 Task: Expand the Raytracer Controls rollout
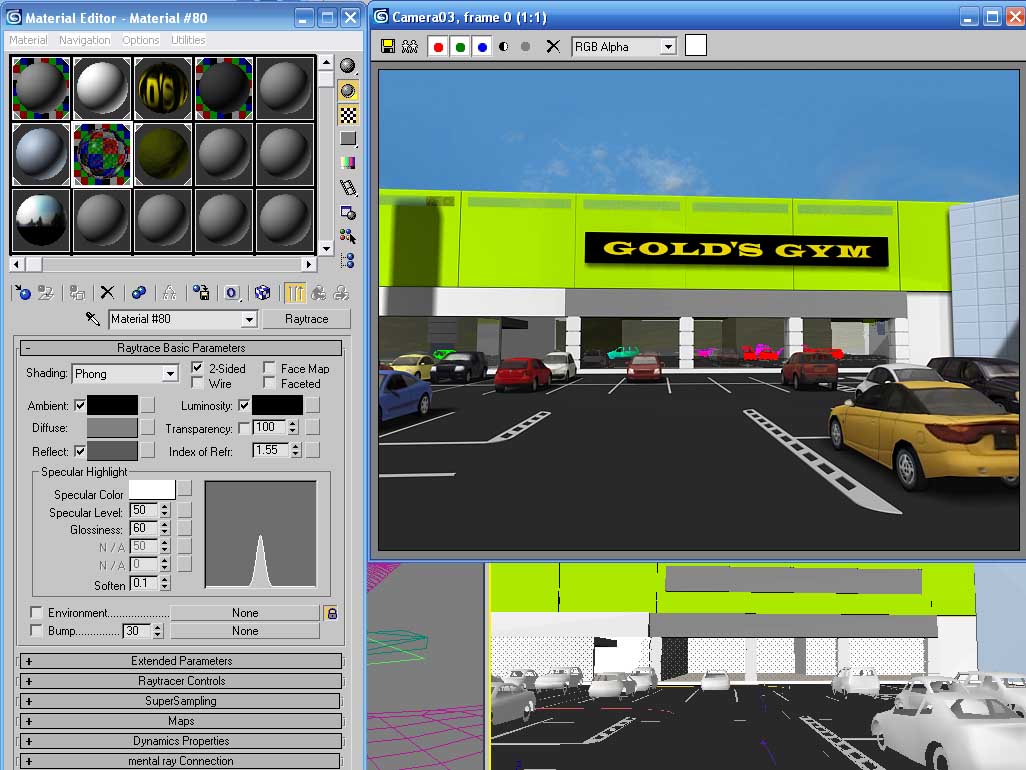[181, 681]
